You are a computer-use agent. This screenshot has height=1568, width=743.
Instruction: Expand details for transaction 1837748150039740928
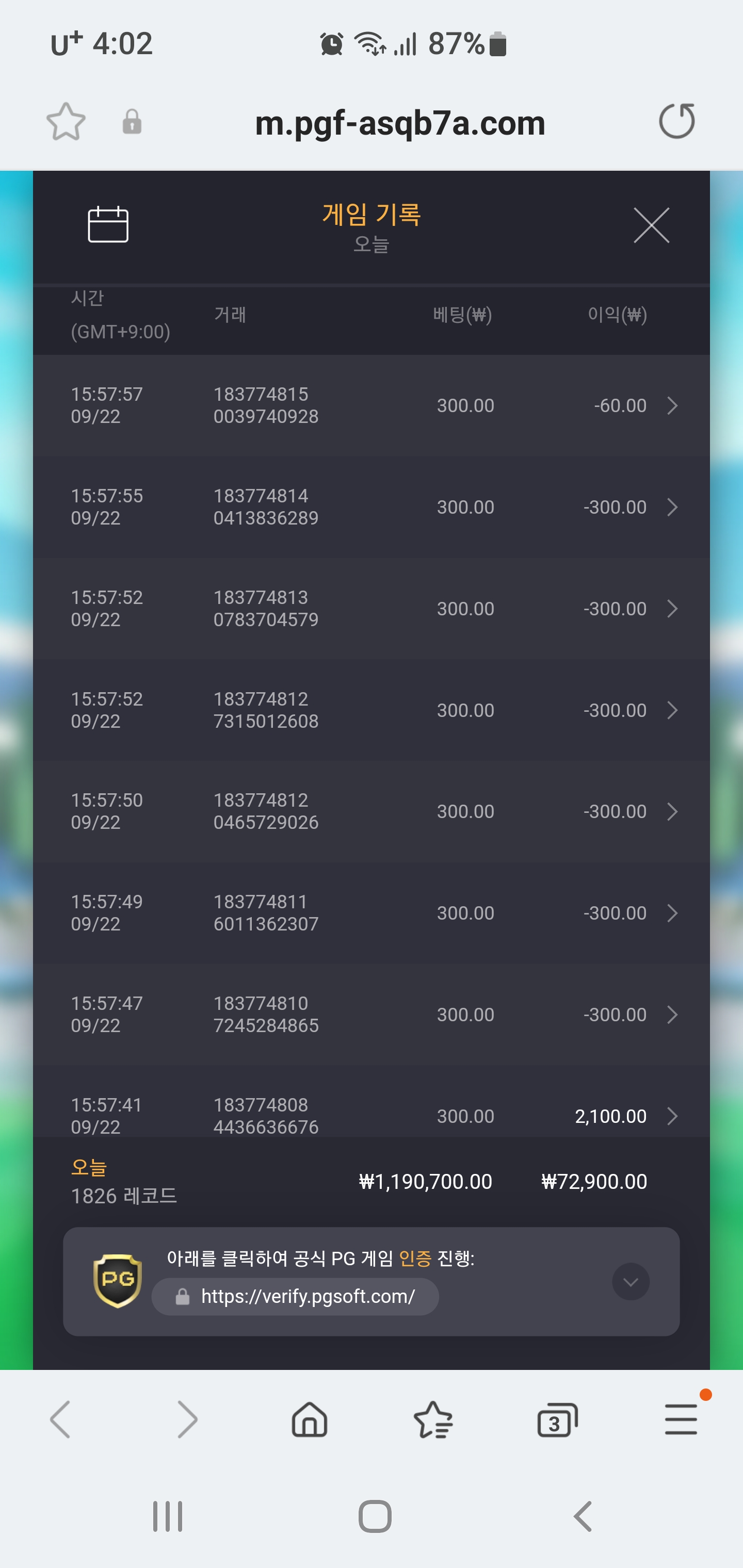(672, 405)
